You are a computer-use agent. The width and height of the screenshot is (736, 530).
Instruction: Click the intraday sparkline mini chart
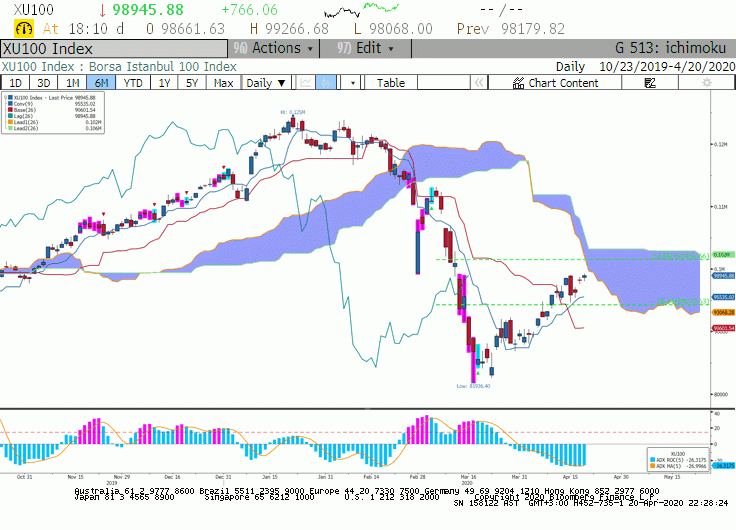[361, 9]
